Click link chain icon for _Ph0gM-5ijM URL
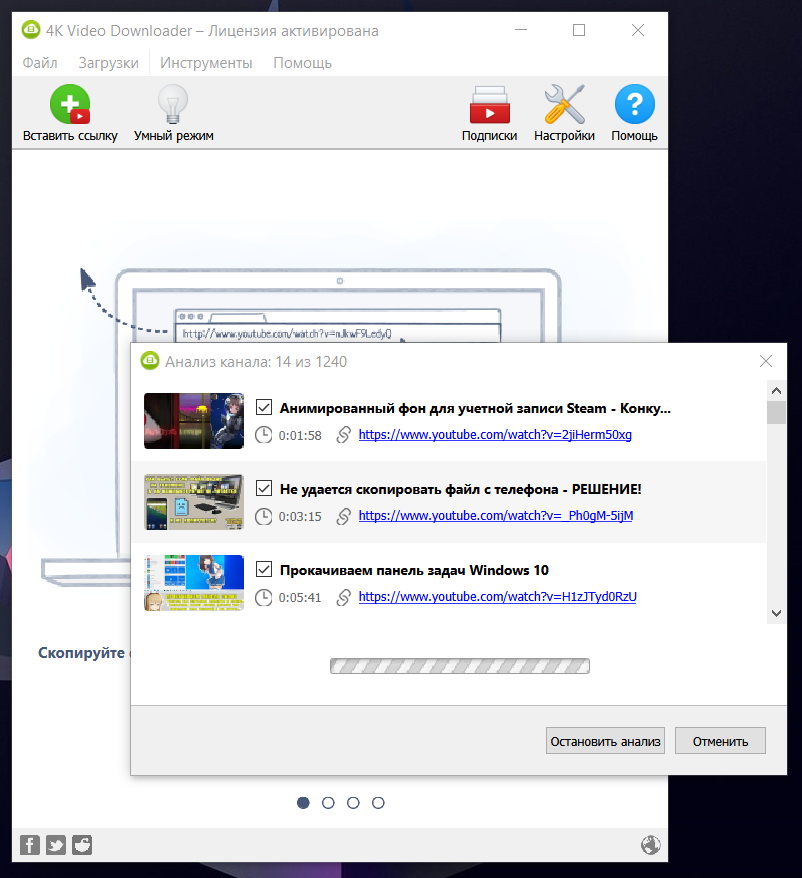 (344, 516)
